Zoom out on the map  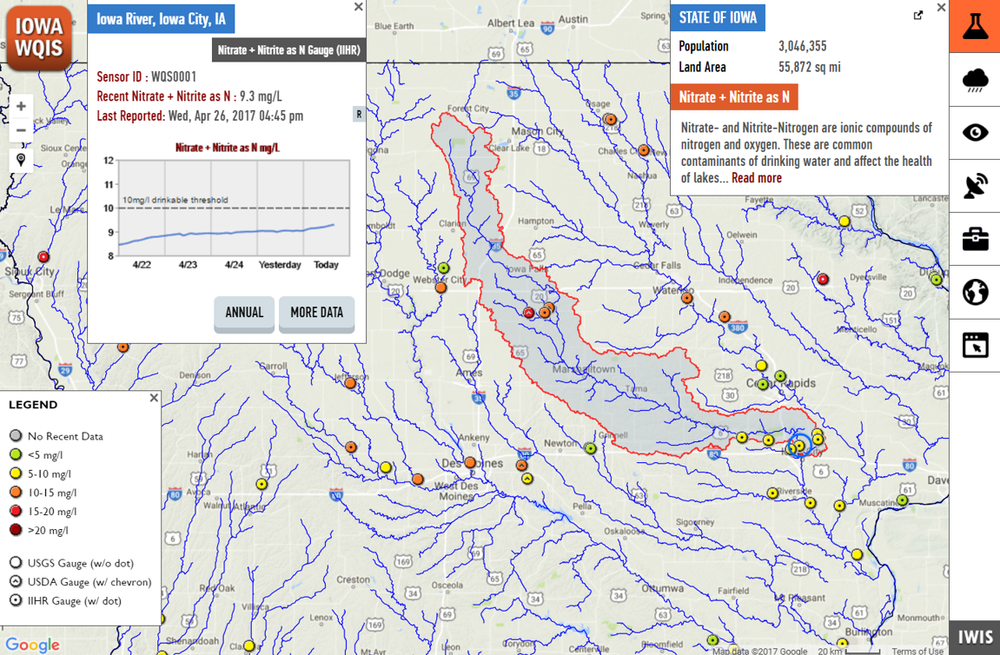pyautogui.click(x=21, y=130)
